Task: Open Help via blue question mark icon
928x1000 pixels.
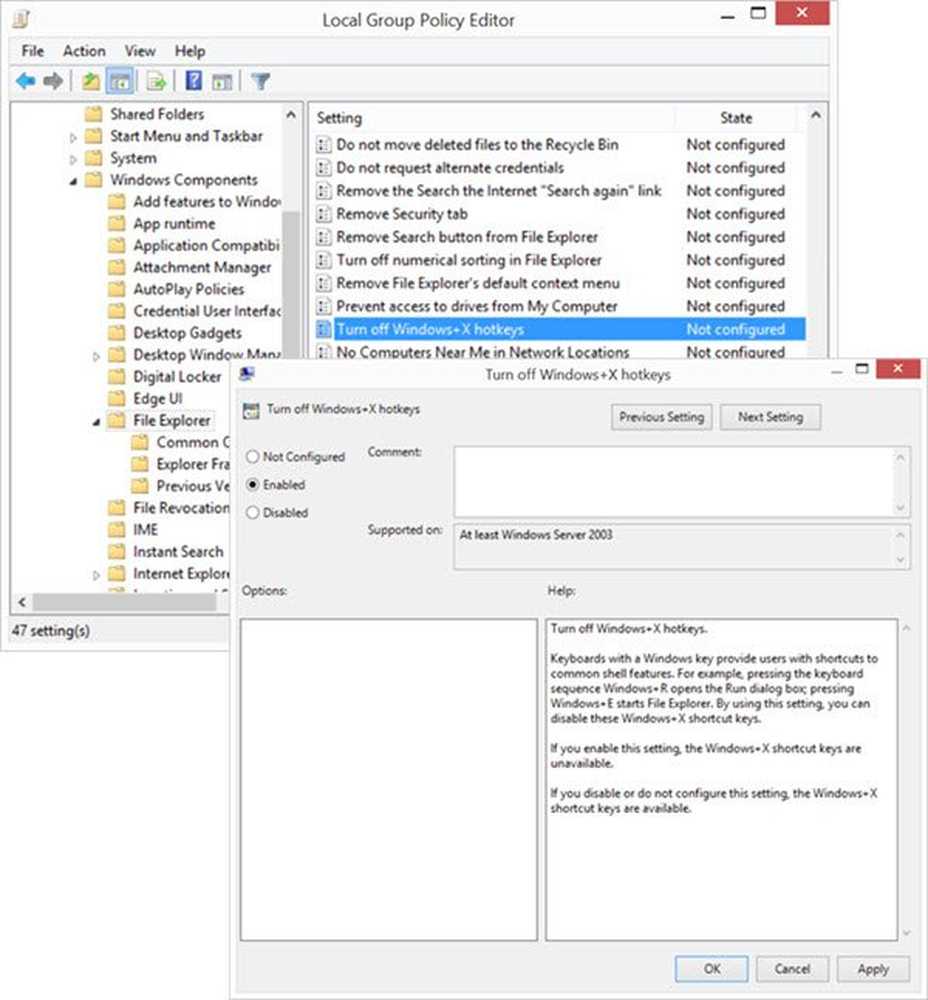Action: [193, 81]
